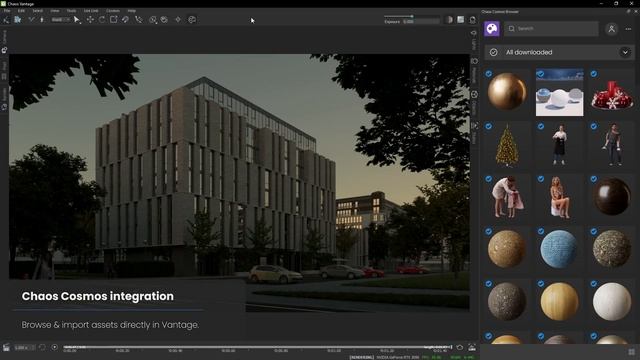This screenshot has height=360, width=640.
Task: Open the File menu
Action: (x=7, y=11)
